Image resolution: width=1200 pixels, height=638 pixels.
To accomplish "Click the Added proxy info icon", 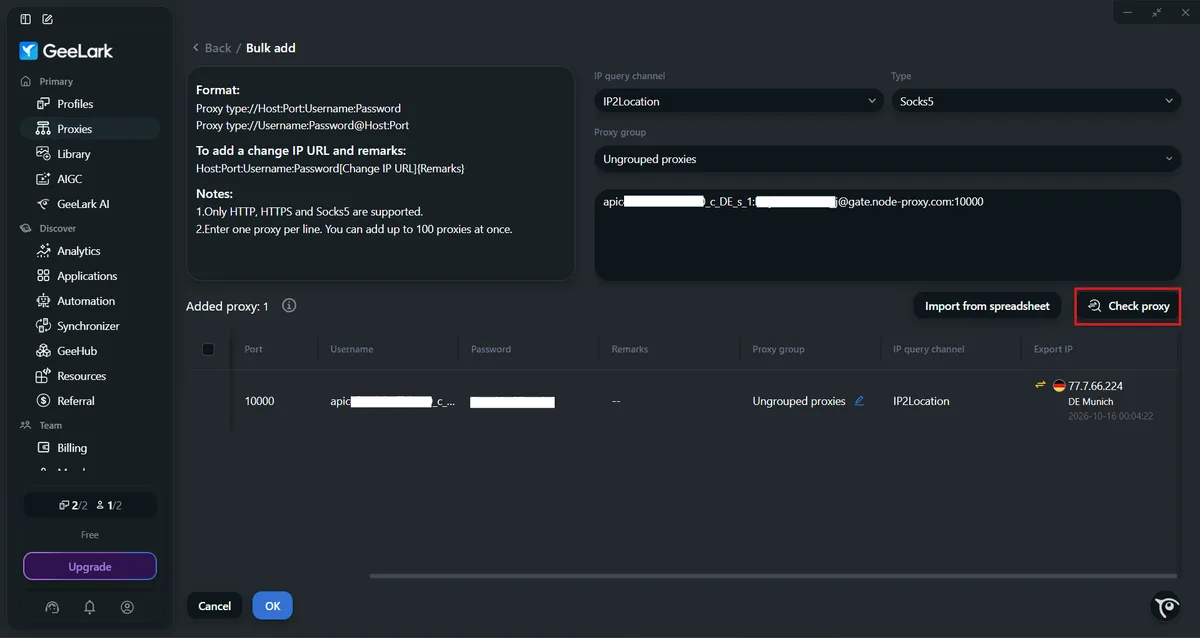I will point(289,306).
